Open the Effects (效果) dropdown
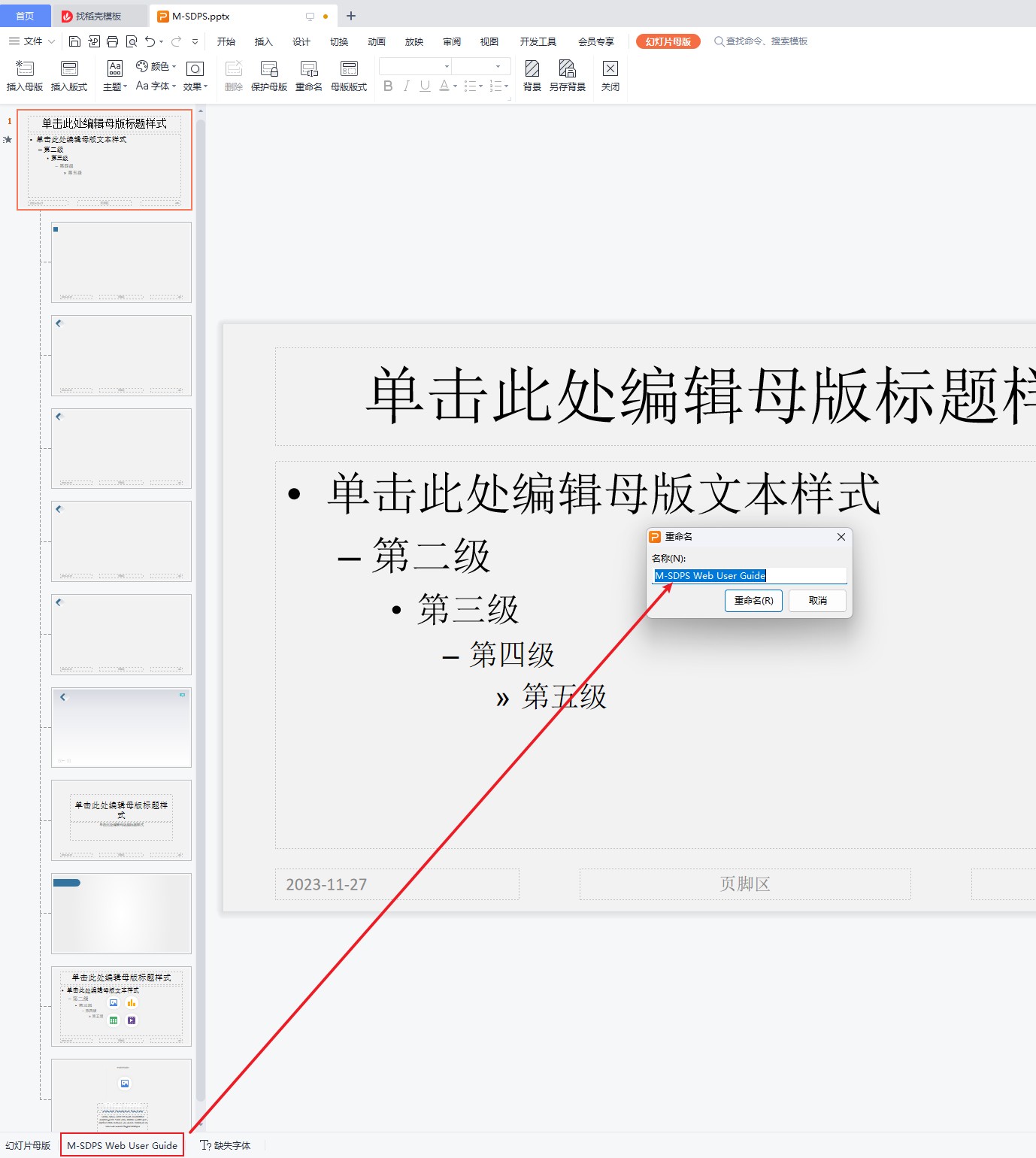The width and height of the screenshot is (1036, 1158). 195,76
